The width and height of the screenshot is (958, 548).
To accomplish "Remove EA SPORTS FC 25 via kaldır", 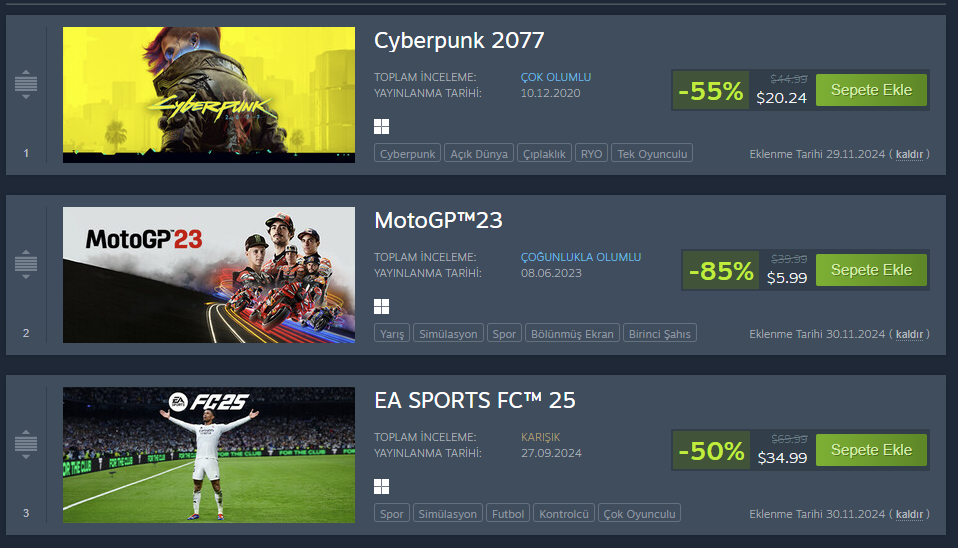I will point(909,514).
